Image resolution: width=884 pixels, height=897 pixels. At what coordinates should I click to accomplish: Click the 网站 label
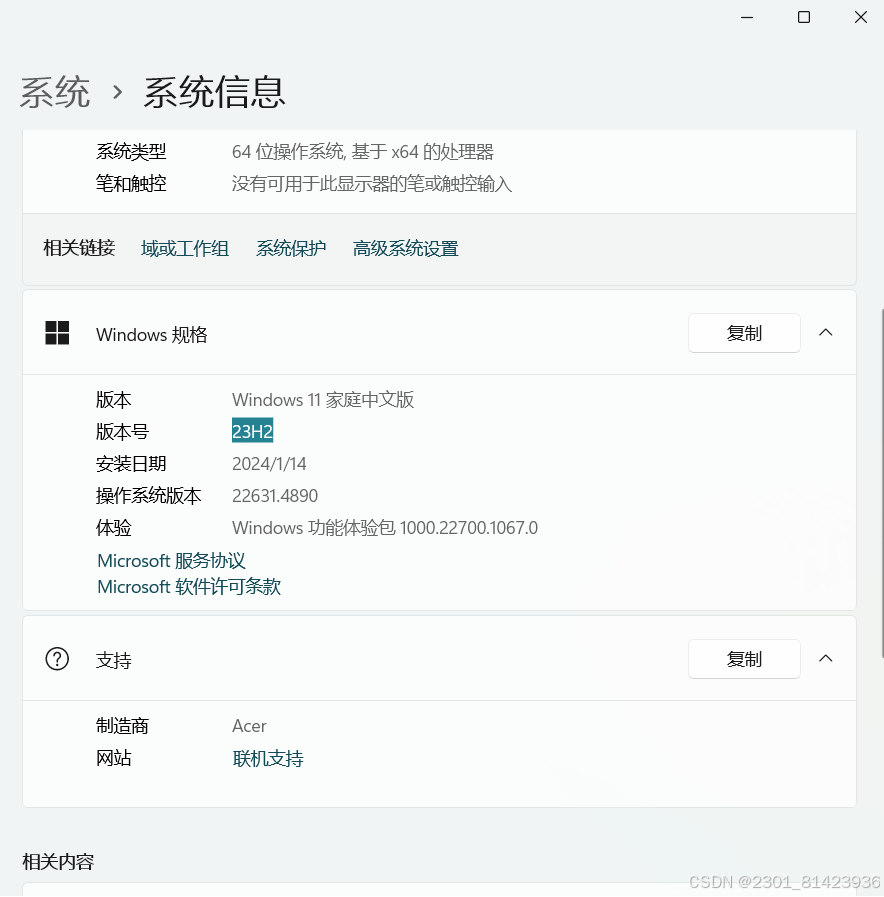(x=113, y=758)
